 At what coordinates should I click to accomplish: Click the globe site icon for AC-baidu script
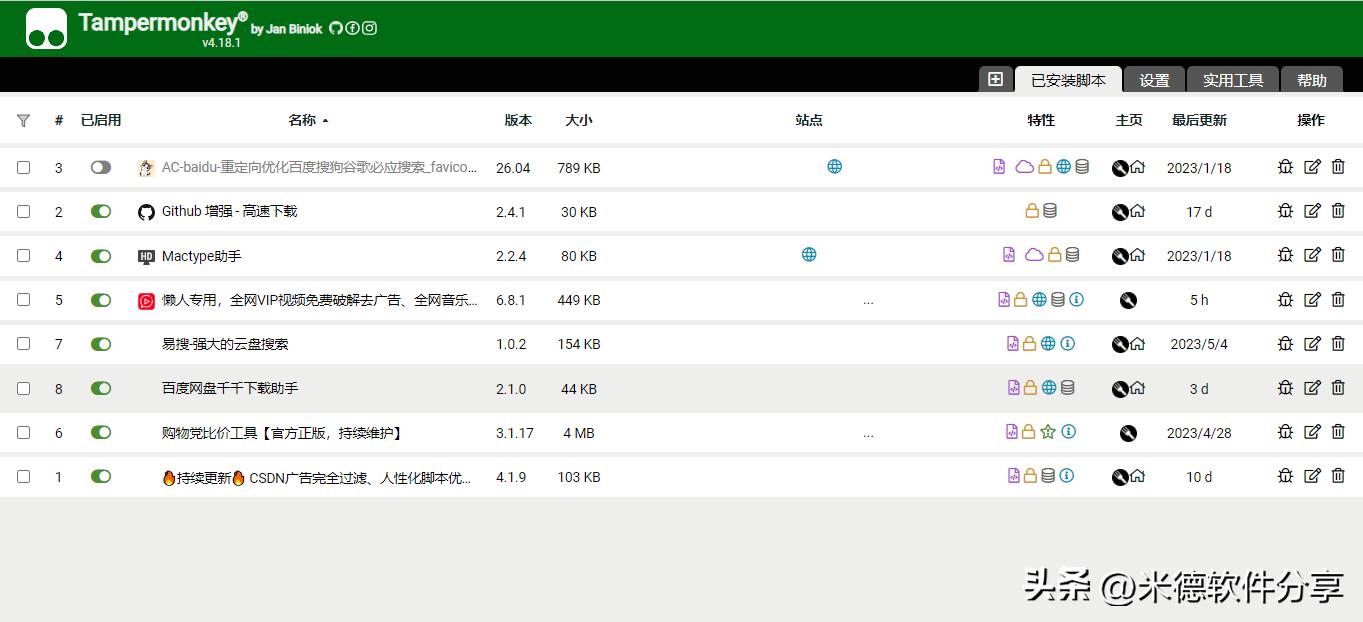pyautogui.click(x=835, y=167)
